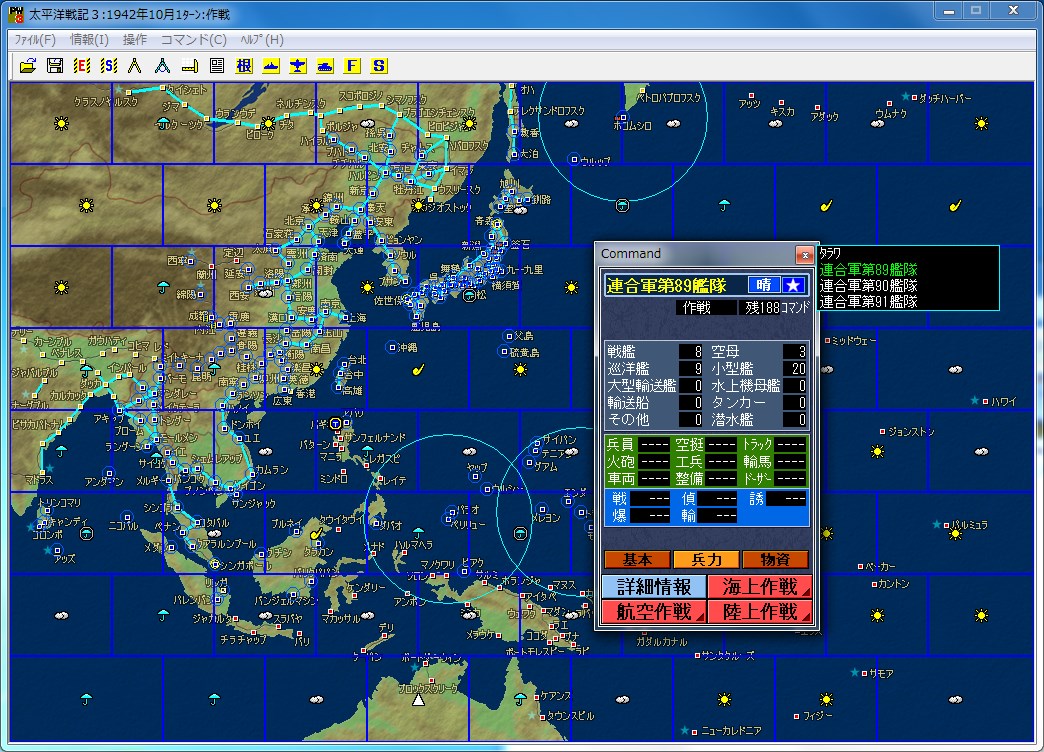Switch to the 基本 tab
Image resolution: width=1044 pixels, height=752 pixels.
tap(637, 560)
